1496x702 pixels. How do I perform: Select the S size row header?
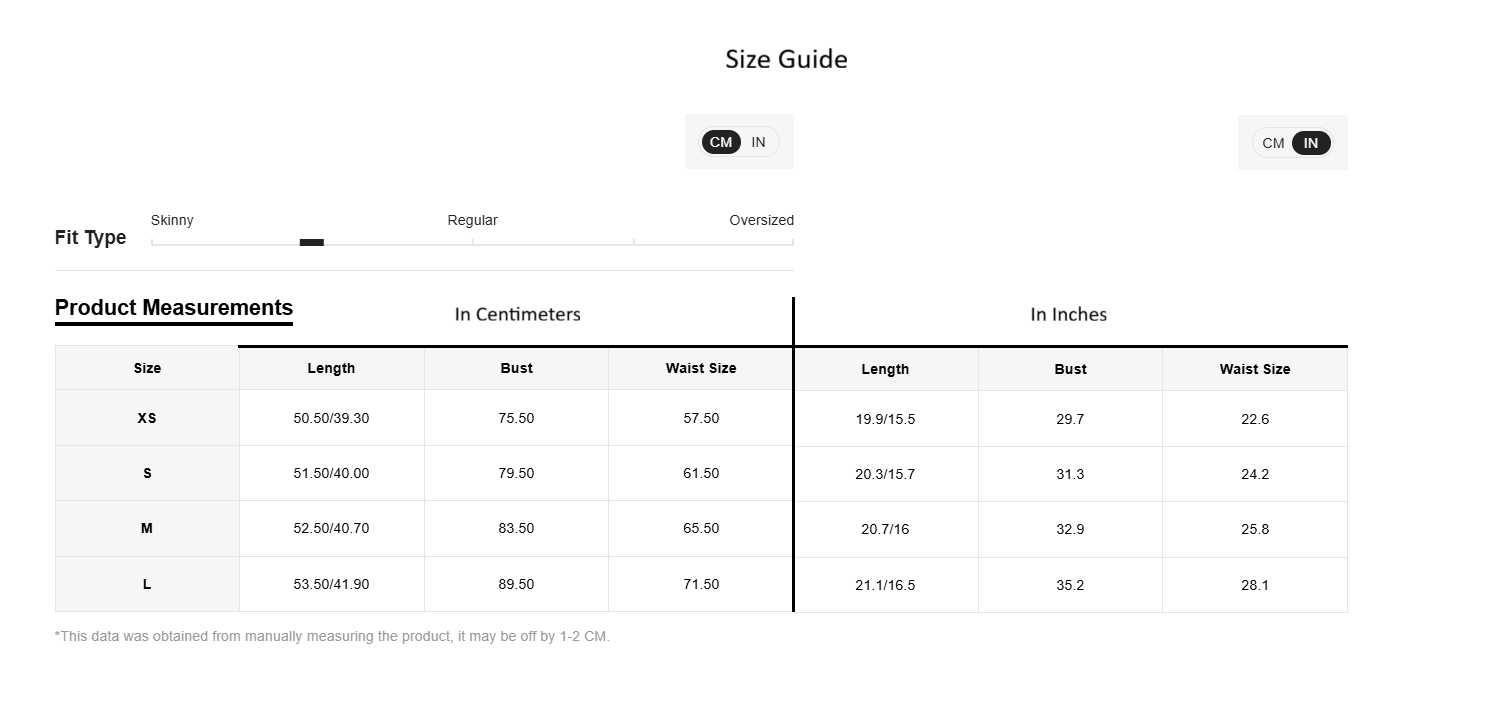click(147, 473)
